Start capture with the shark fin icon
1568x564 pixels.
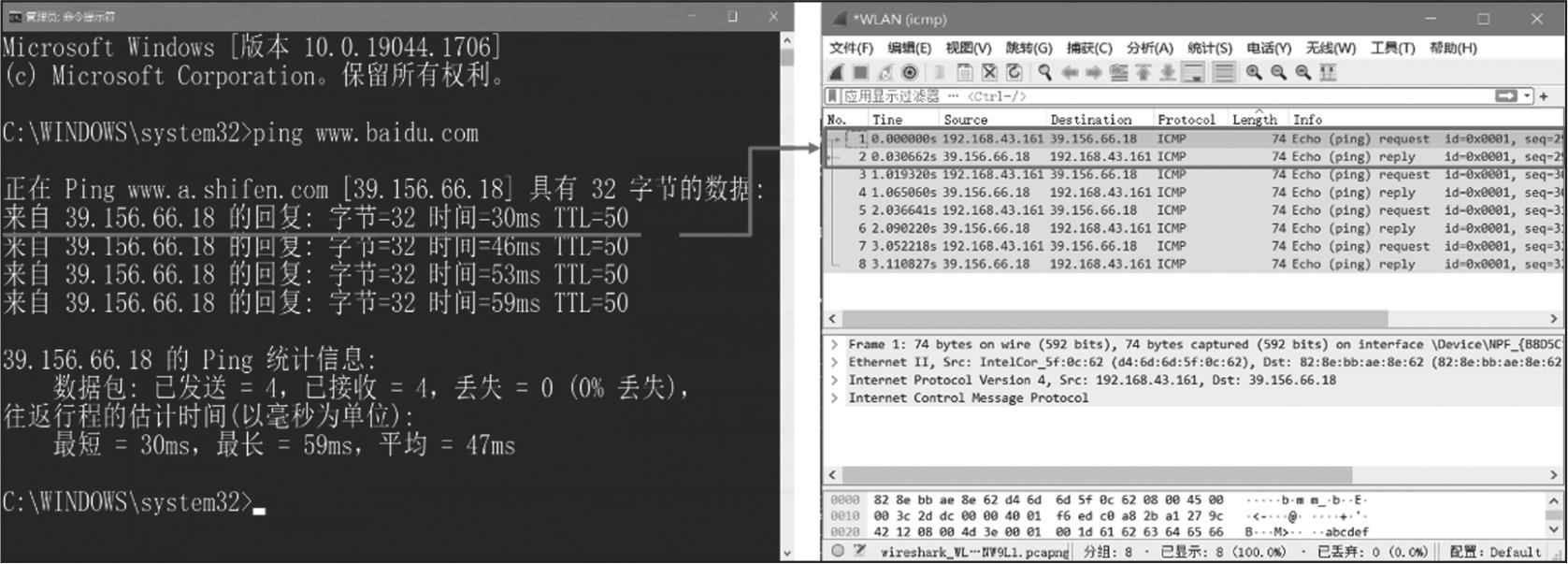point(837,72)
